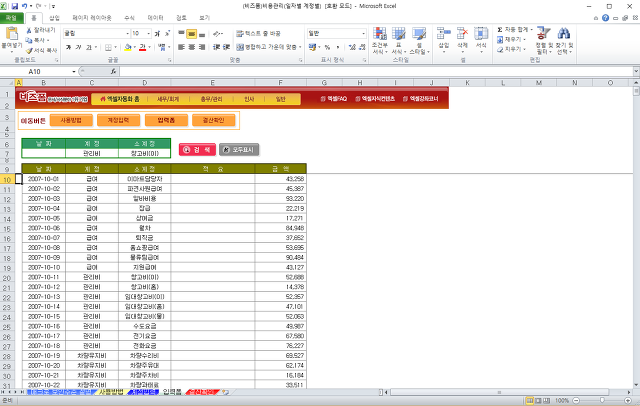
Task: Click the cell Format (서식) icon
Action: [x=481, y=33]
